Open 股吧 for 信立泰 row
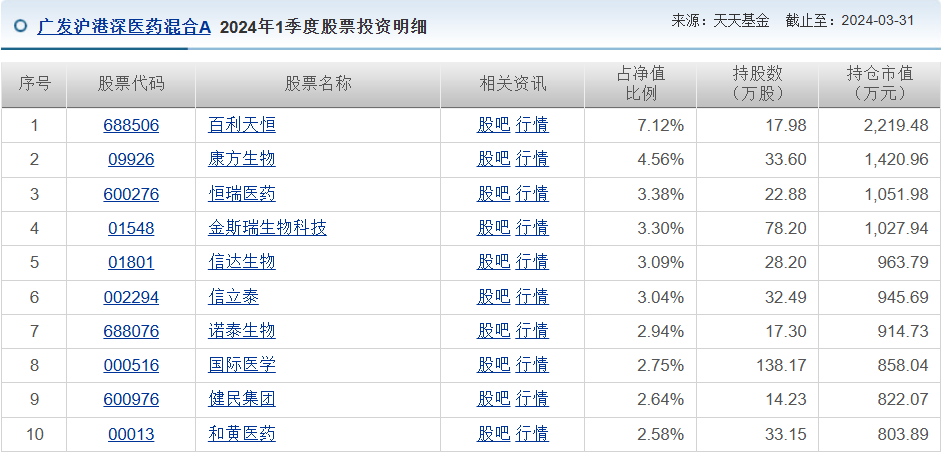 pos(494,297)
